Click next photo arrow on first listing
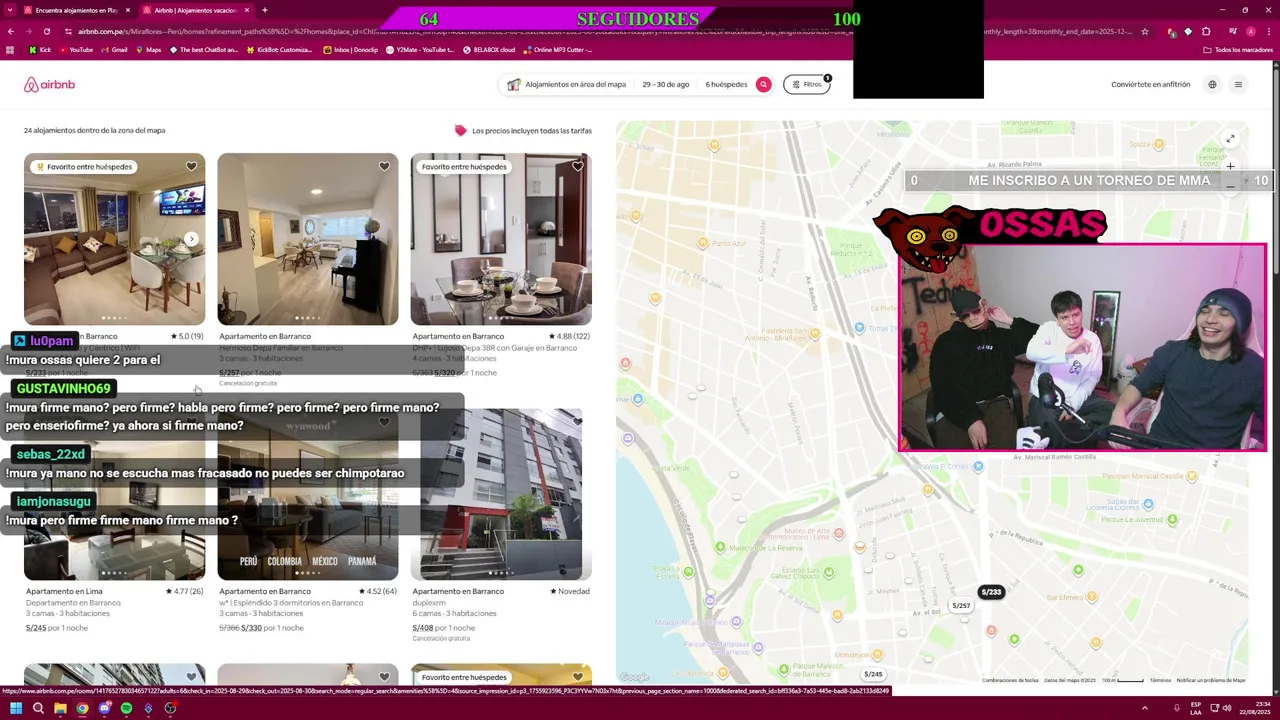1280x720 pixels. click(x=191, y=239)
